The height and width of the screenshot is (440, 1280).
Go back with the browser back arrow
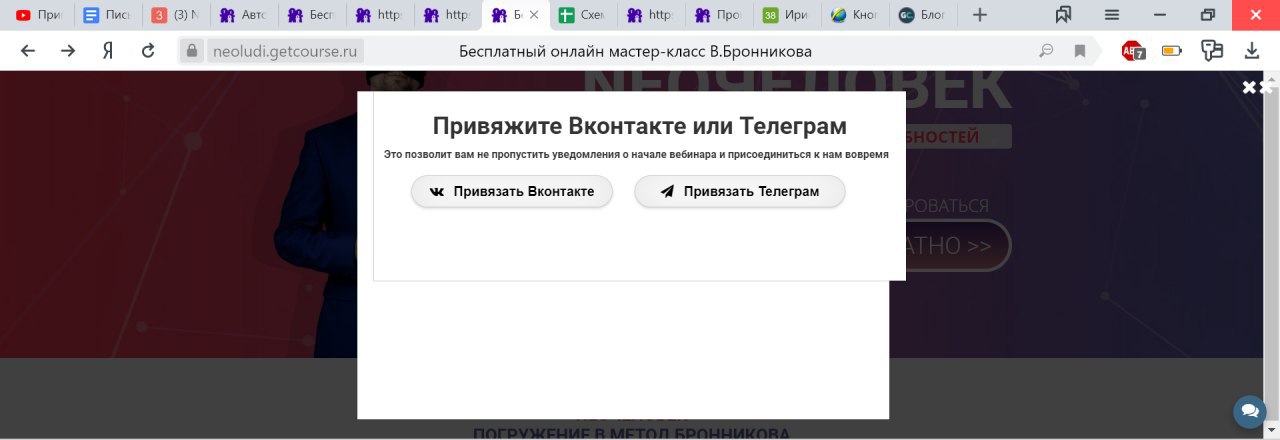point(28,51)
